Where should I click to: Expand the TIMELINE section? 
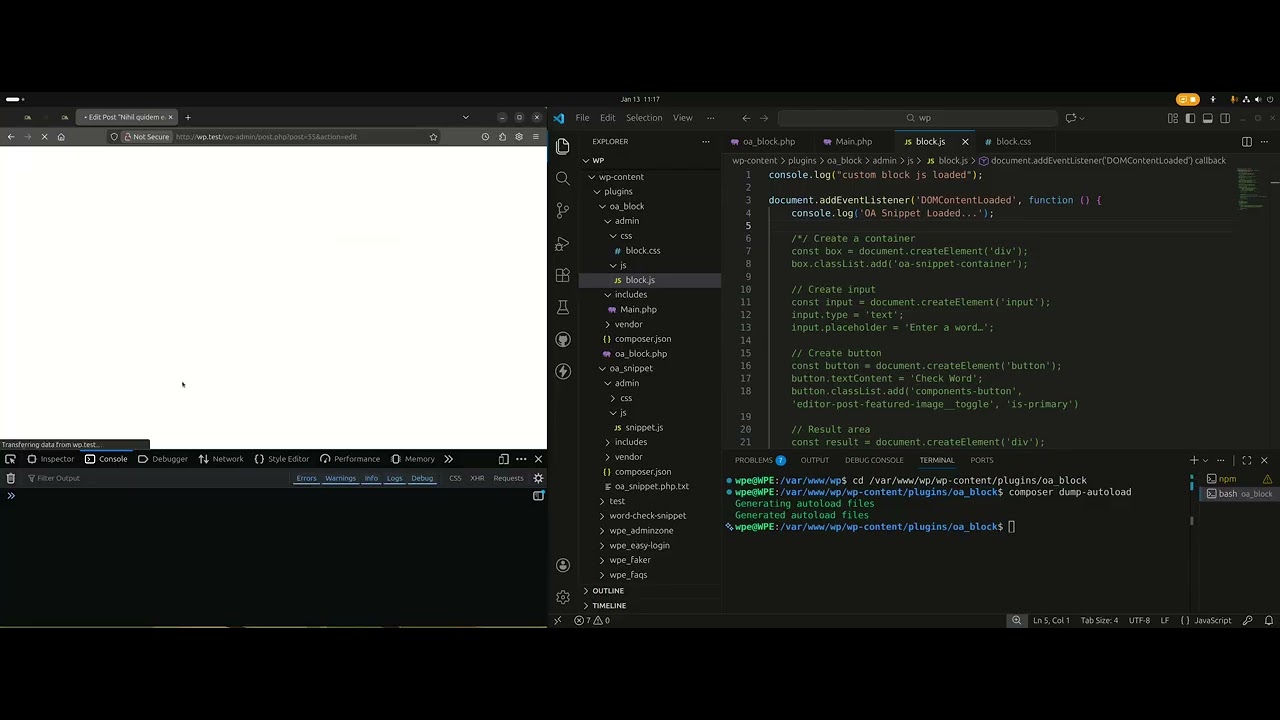pos(649,606)
